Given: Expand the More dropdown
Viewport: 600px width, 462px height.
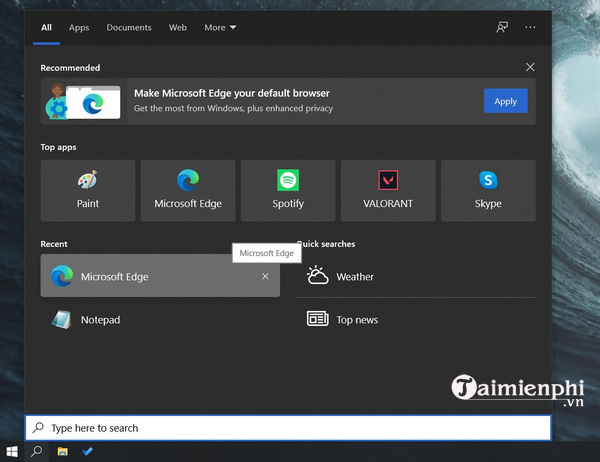Looking at the screenshot, I should (x=220, y=28).
